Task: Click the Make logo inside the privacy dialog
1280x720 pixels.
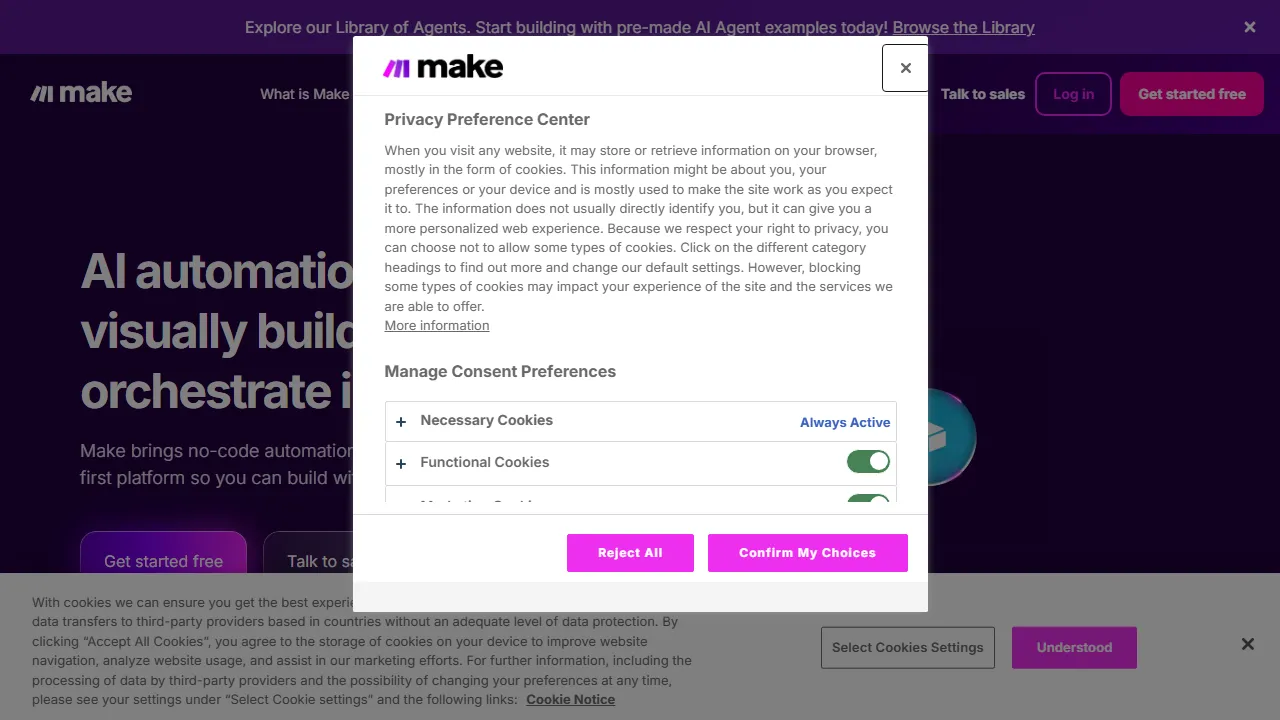Action: pos(443,66)
